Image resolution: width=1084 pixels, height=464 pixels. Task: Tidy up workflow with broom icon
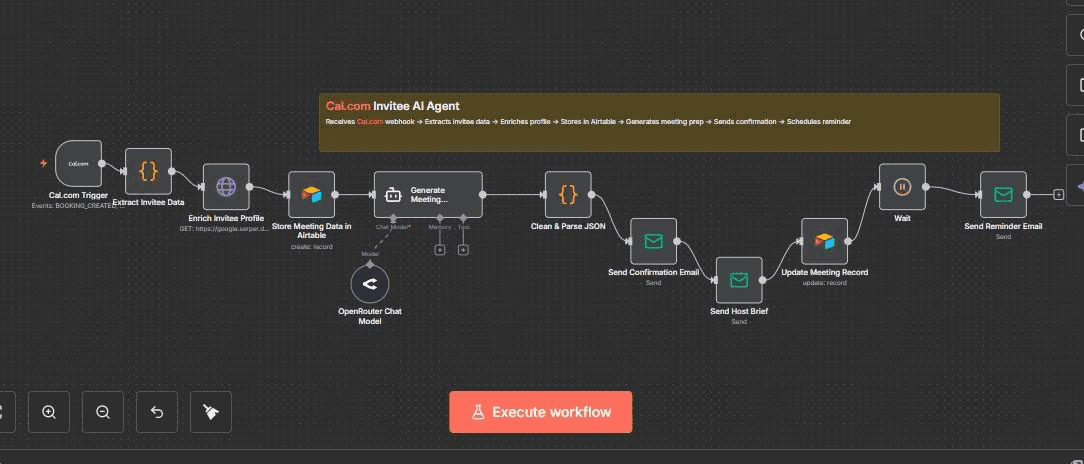(211, 412)
